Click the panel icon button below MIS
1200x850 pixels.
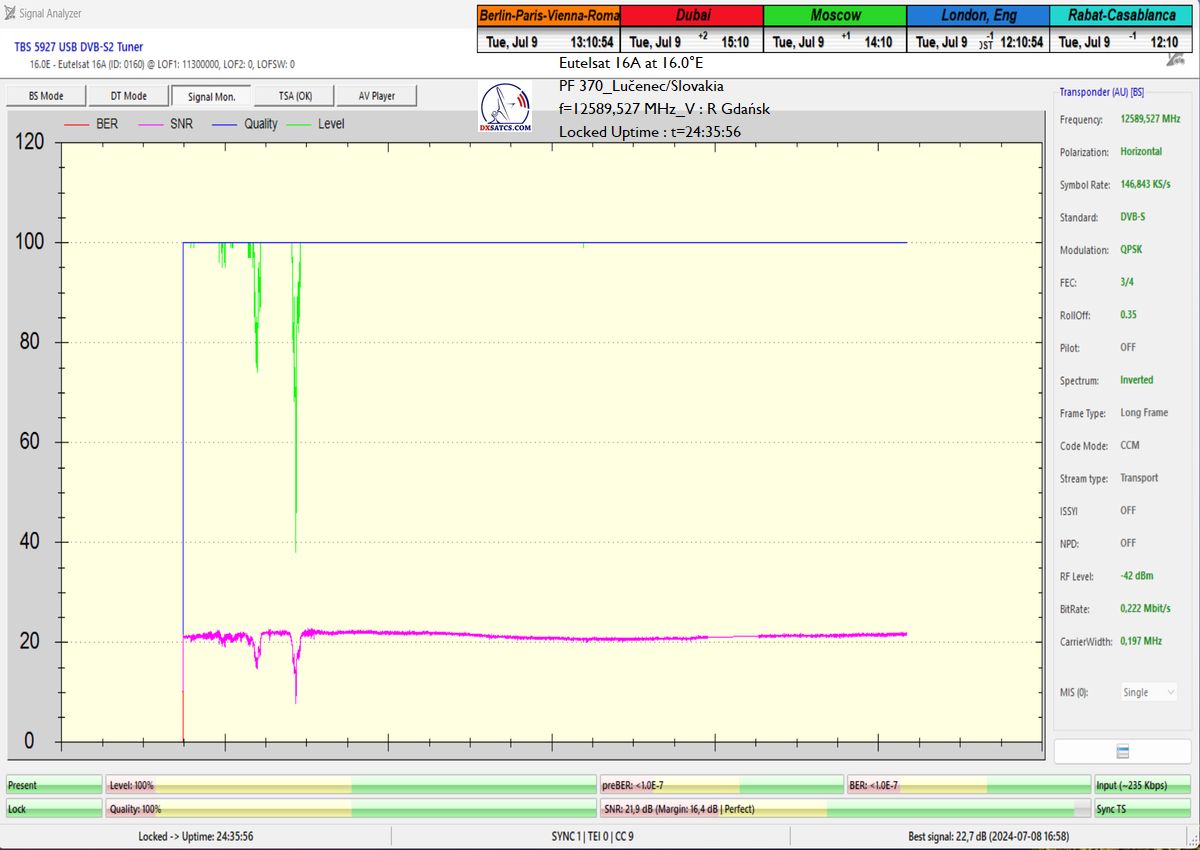pyautogui.click(x=1122, y=752)
